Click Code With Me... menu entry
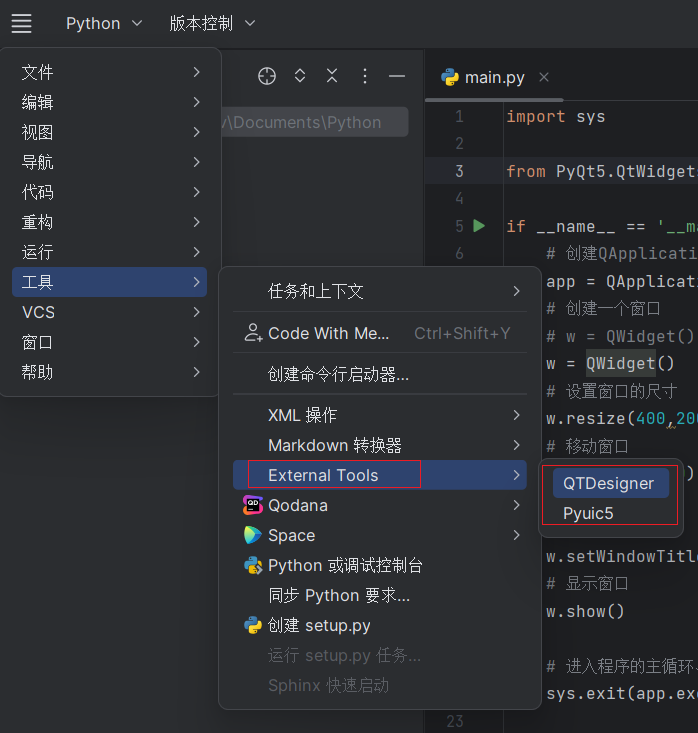 click(x=380, y=333)
